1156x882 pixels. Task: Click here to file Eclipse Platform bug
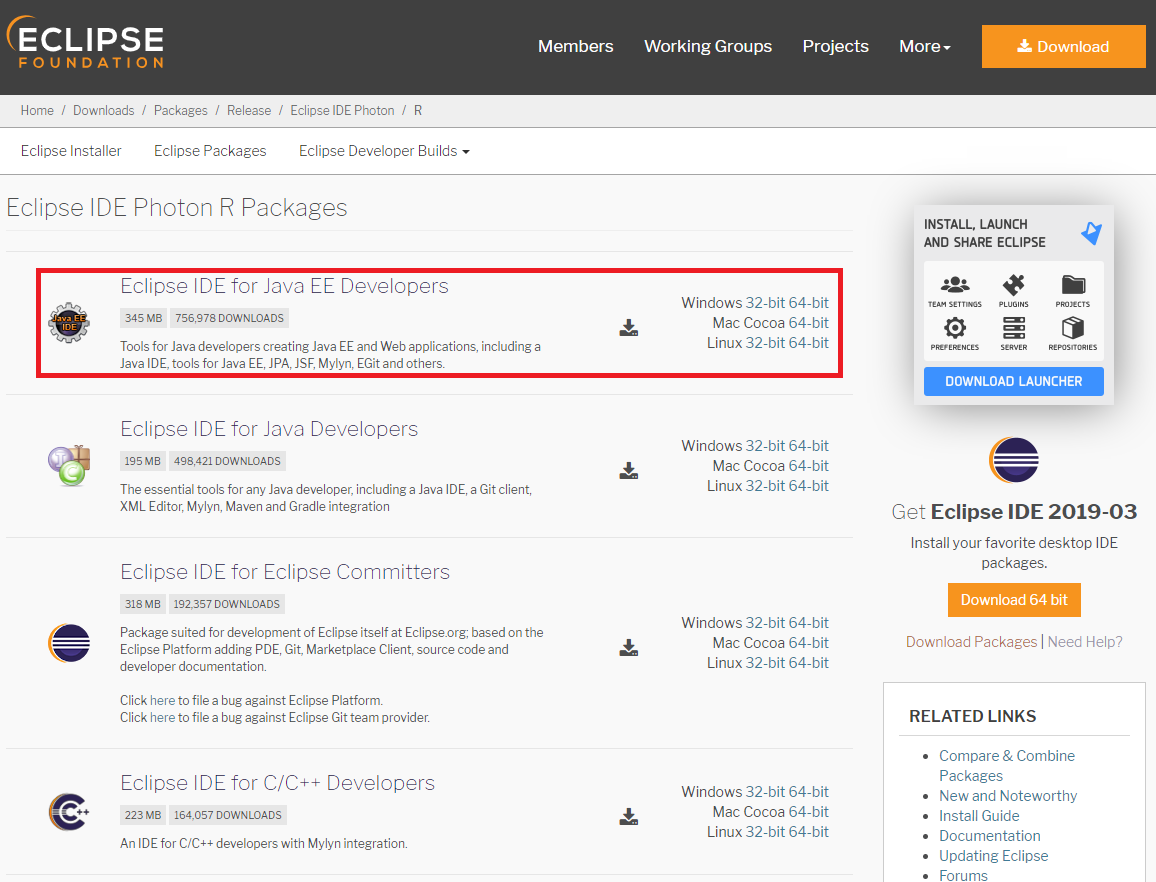coord(162,701)
